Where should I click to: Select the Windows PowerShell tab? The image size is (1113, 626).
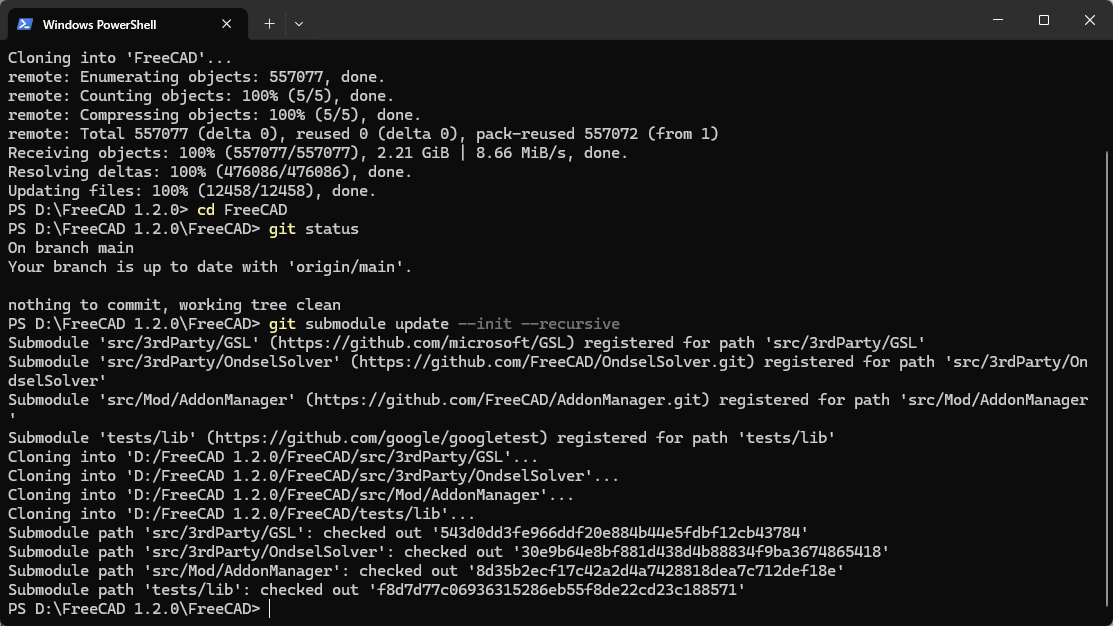128,24
